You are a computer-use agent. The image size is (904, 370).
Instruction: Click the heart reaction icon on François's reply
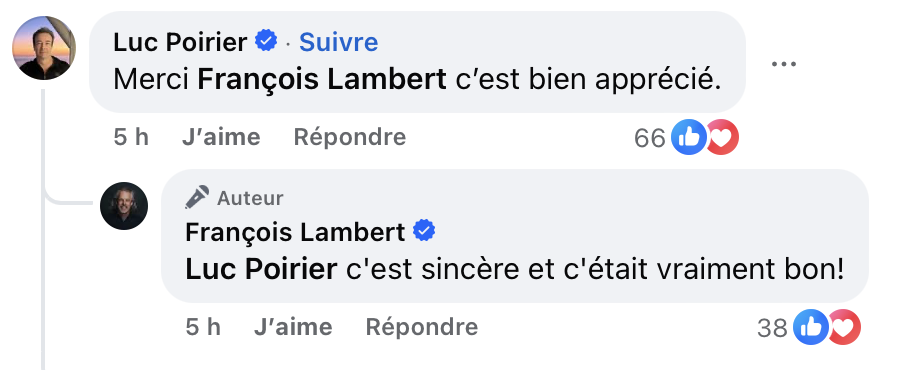[x=845, y=327]
